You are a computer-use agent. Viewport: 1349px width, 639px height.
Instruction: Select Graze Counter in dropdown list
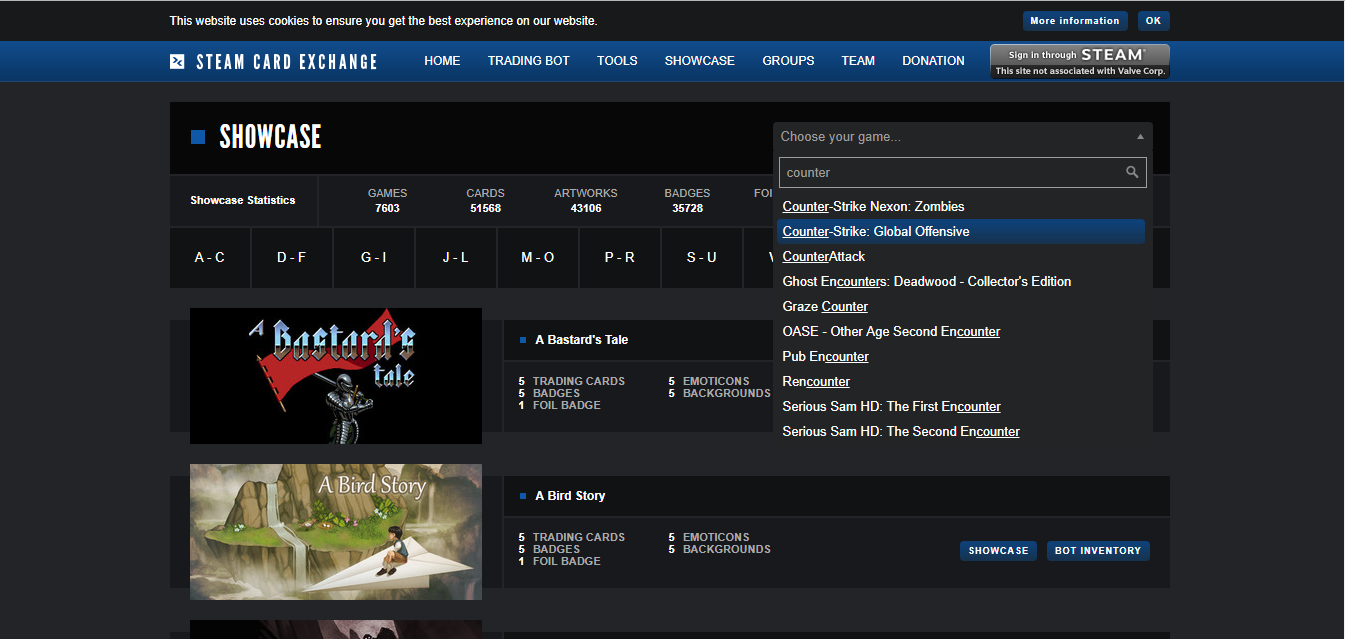961,307
